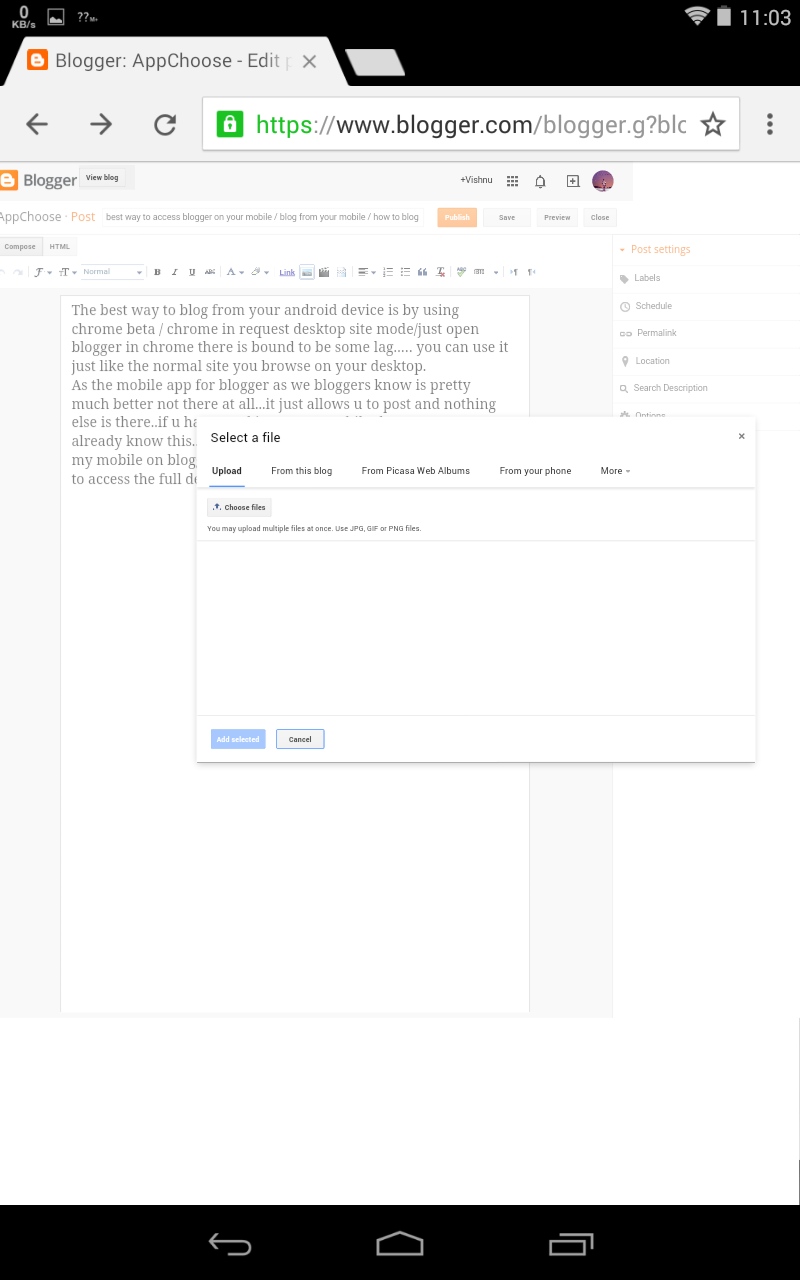Toggle bold formatting
This screenshot has width=800, height=1280.
(x=157, y=272)
